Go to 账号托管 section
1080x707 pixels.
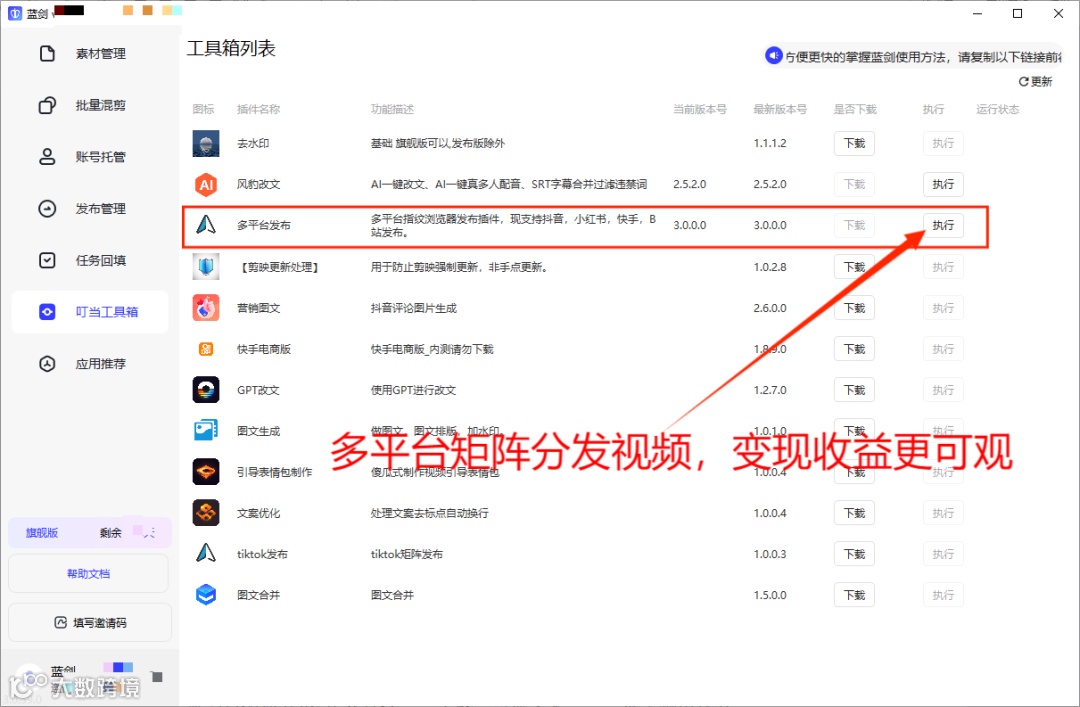coord(90,157)
